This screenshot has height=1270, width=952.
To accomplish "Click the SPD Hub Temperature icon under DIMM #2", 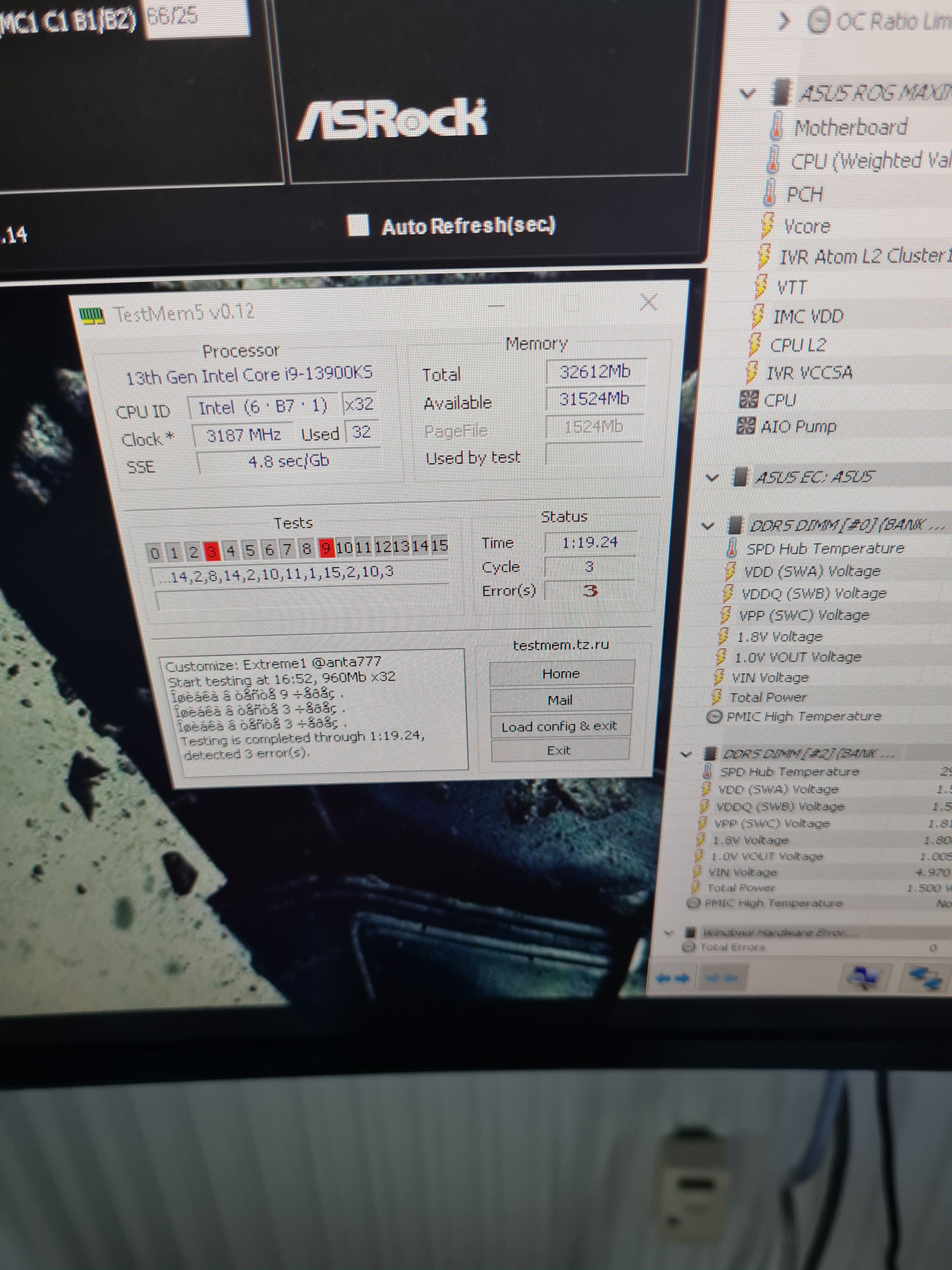I will 707,771.
